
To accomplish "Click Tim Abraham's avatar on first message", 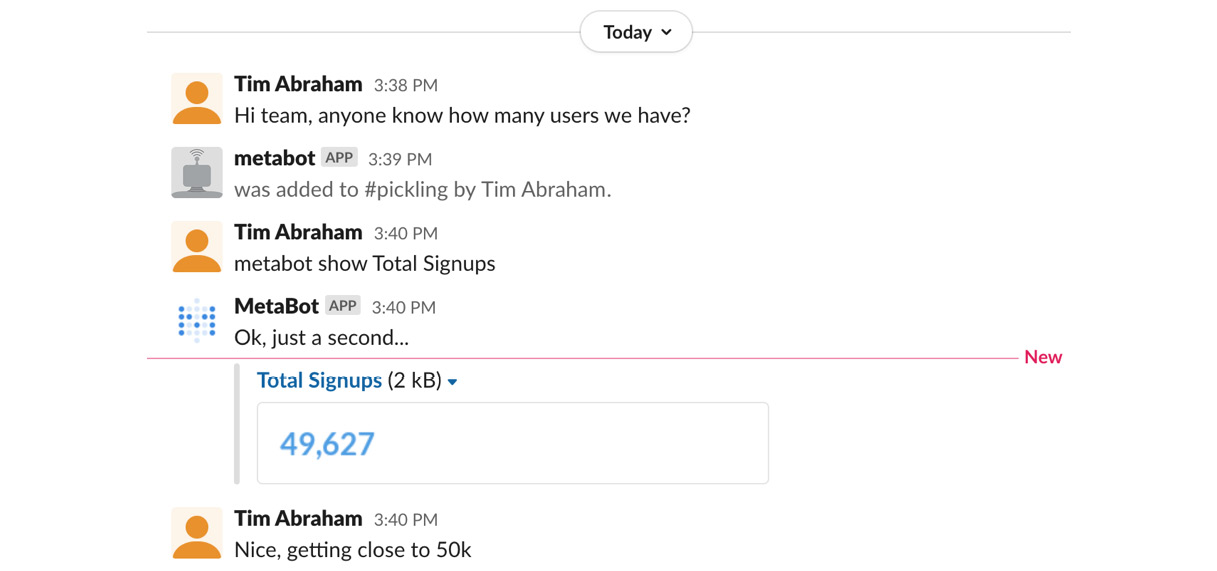I will (x=197, y=99).
